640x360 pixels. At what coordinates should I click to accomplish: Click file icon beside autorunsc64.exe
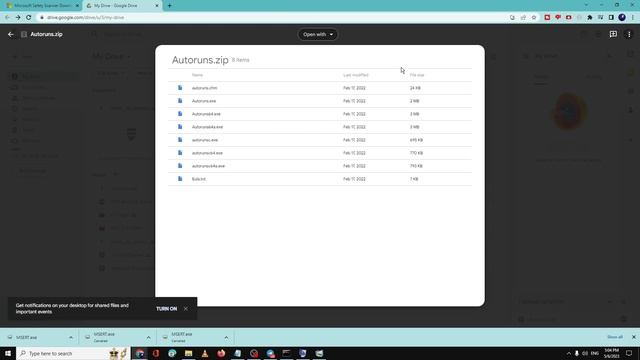180,153
